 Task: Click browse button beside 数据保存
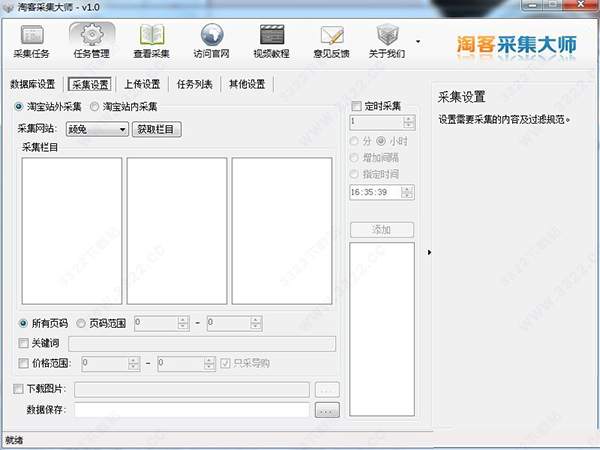327,410
